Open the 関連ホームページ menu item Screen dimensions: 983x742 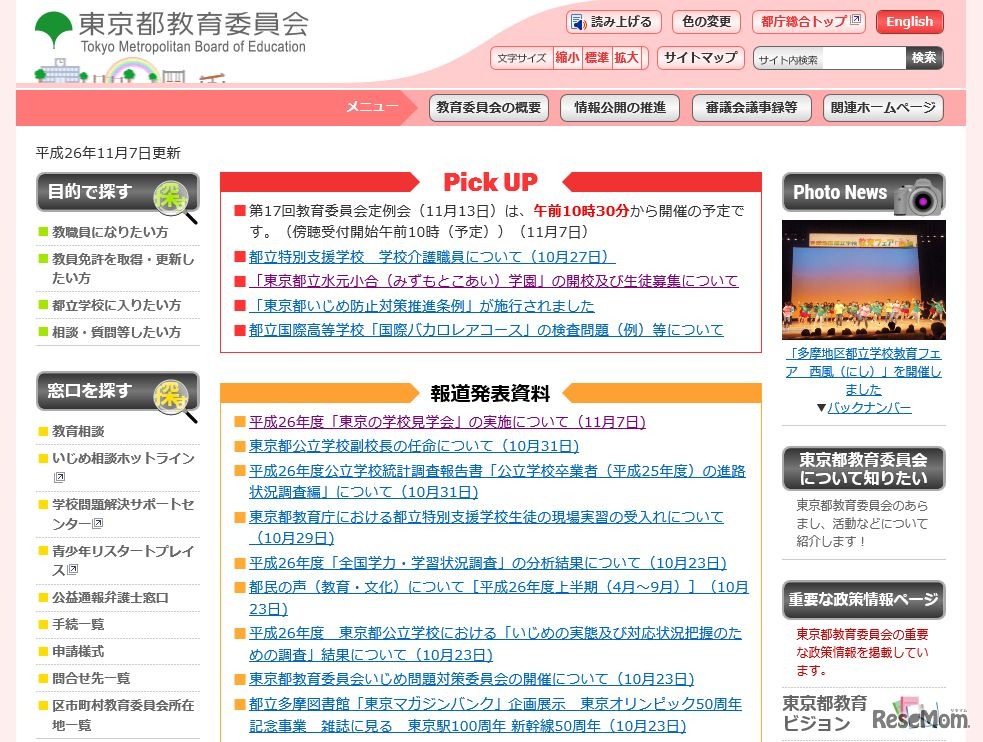pos(884,107)
